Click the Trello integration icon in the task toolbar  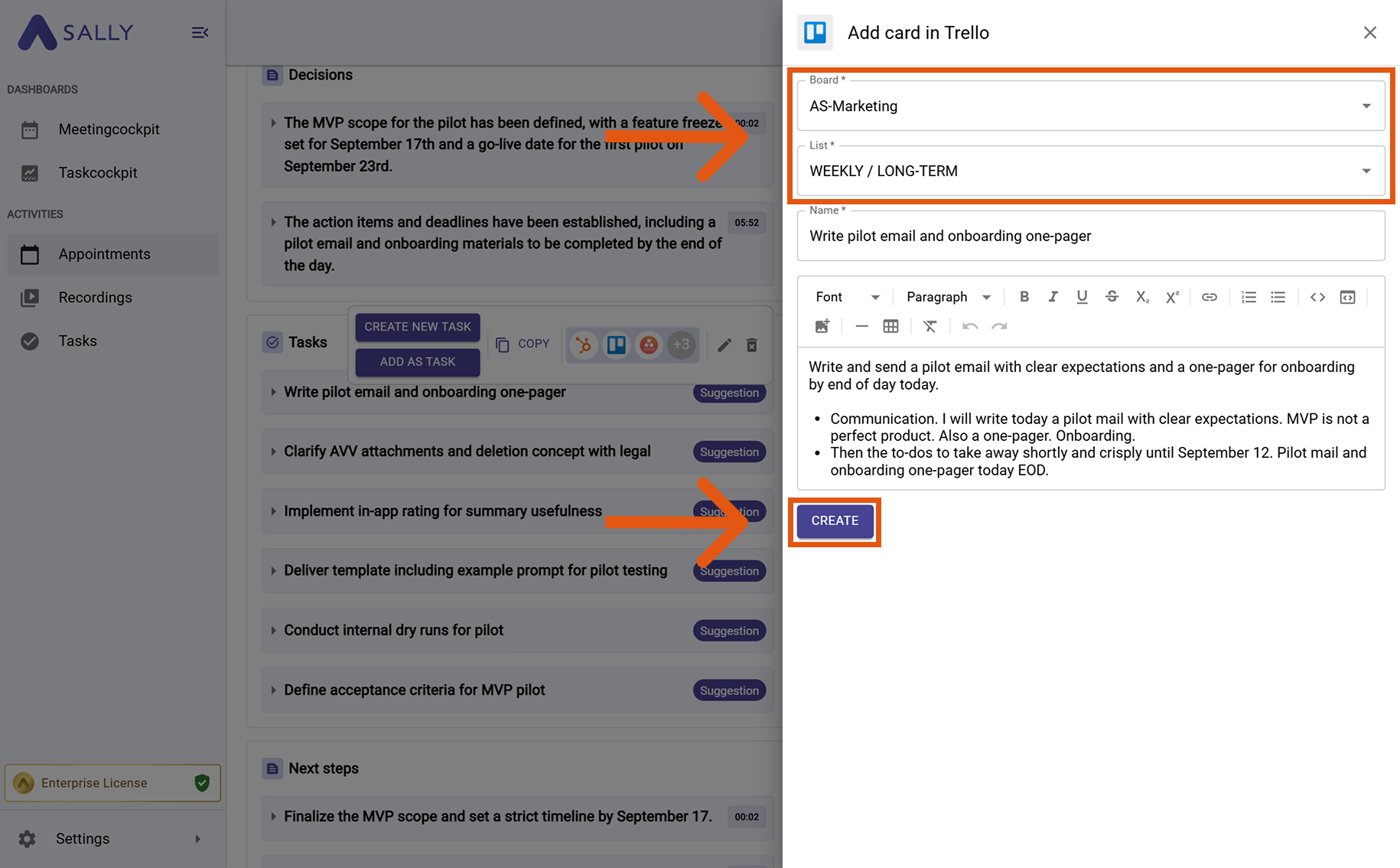point(617,345)
